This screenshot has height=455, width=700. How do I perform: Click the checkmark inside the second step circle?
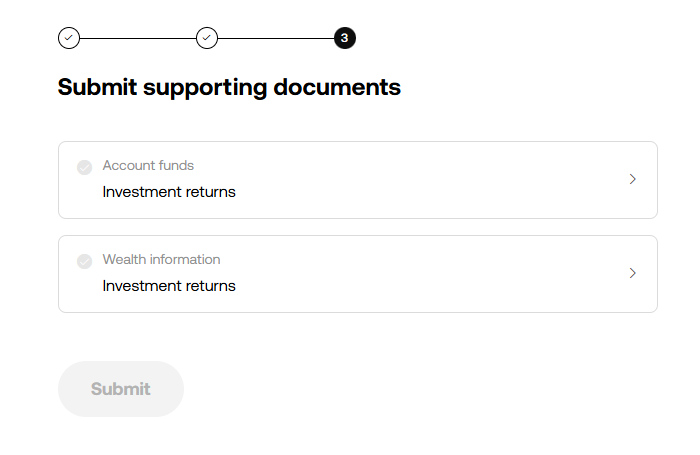pos(207,38)
